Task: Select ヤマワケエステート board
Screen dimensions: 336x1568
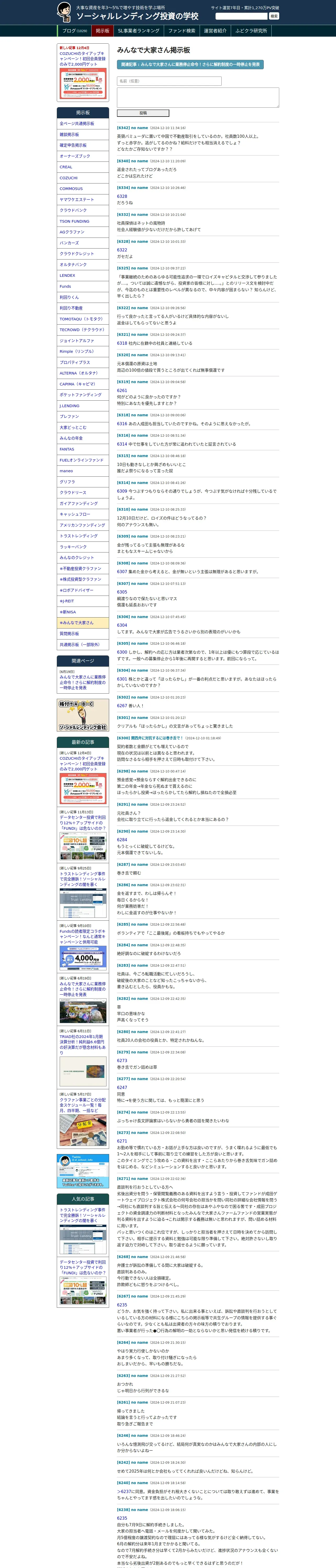Action: coord(83,200)
